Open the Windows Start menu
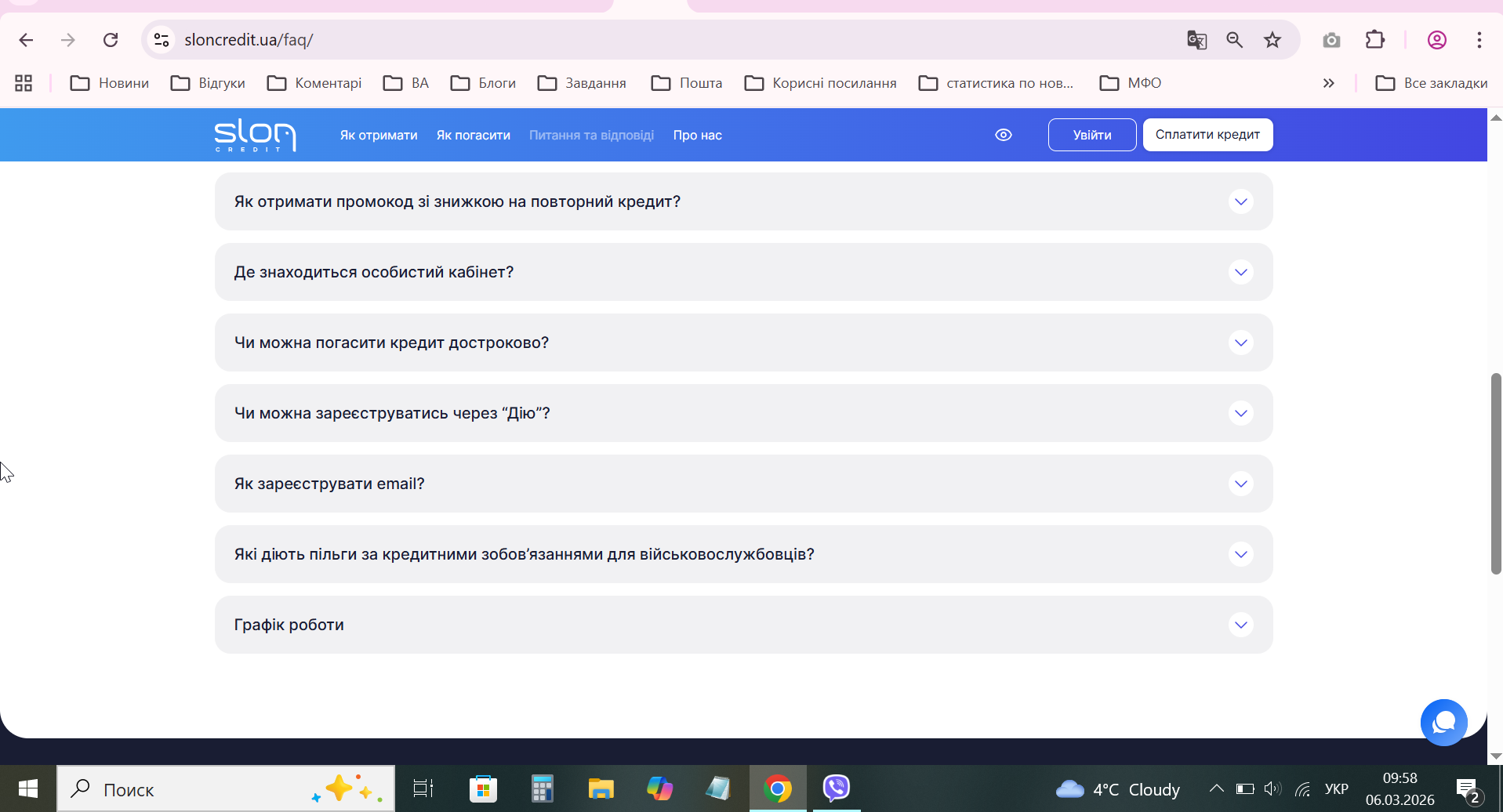The height and width of the screenshot is (812, 1503). pyautogui.click(x=28, y=788)
